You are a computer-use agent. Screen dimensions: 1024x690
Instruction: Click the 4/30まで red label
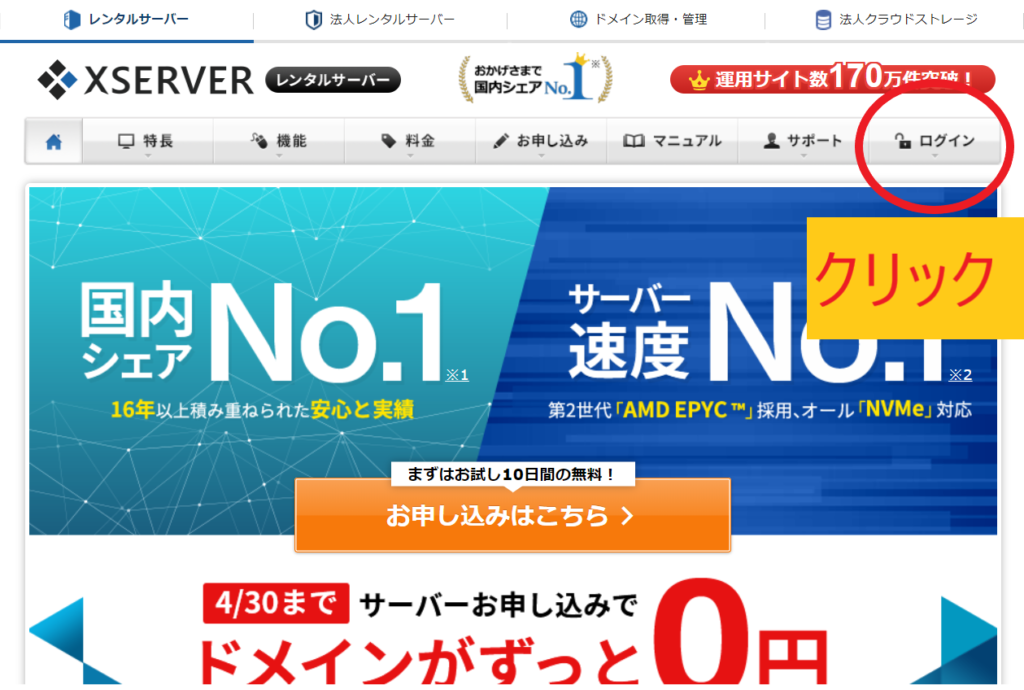tap(276, 603)
